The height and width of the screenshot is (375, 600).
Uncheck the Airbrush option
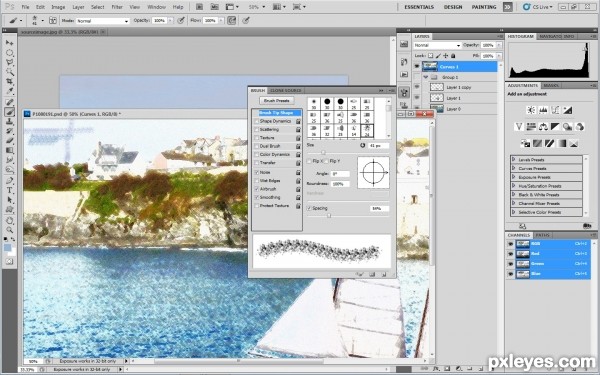(257, 189)
